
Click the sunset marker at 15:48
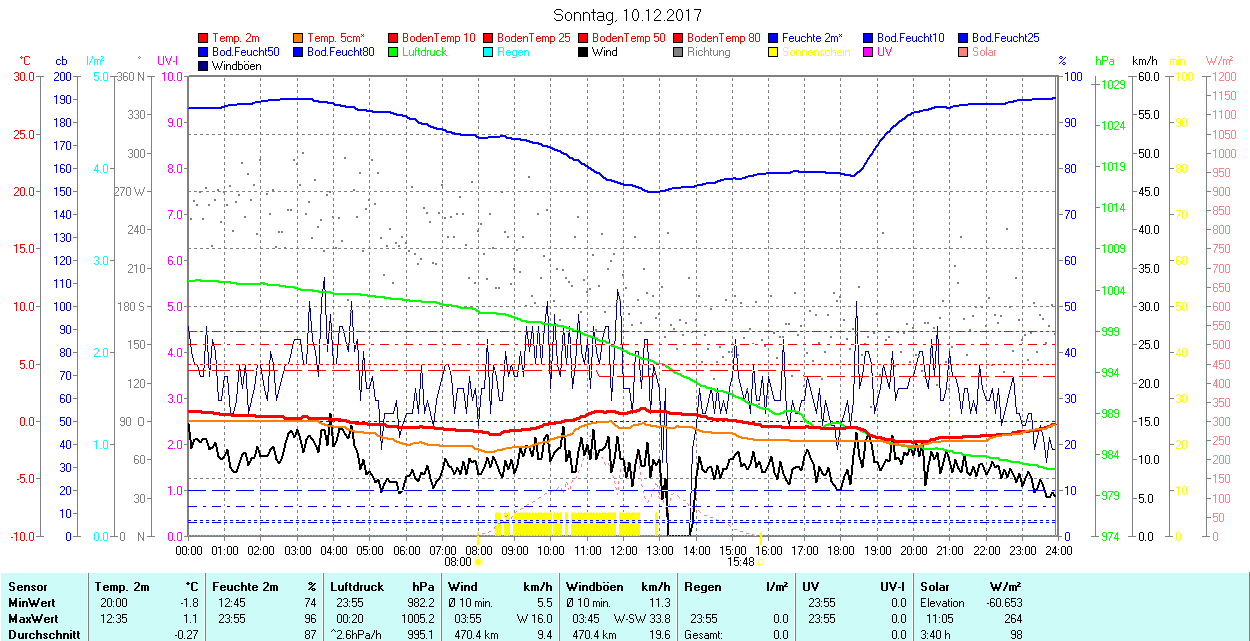coord(761,562)
